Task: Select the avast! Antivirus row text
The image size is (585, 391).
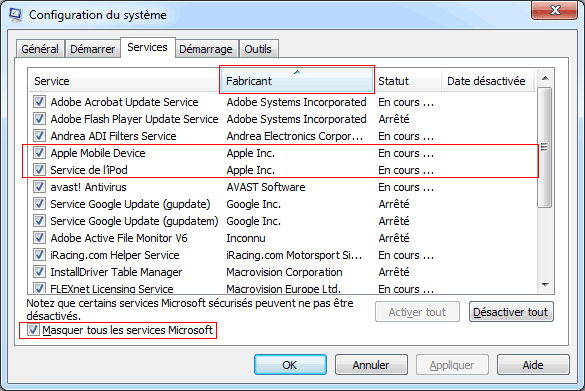Action: (x=88, y=187)
